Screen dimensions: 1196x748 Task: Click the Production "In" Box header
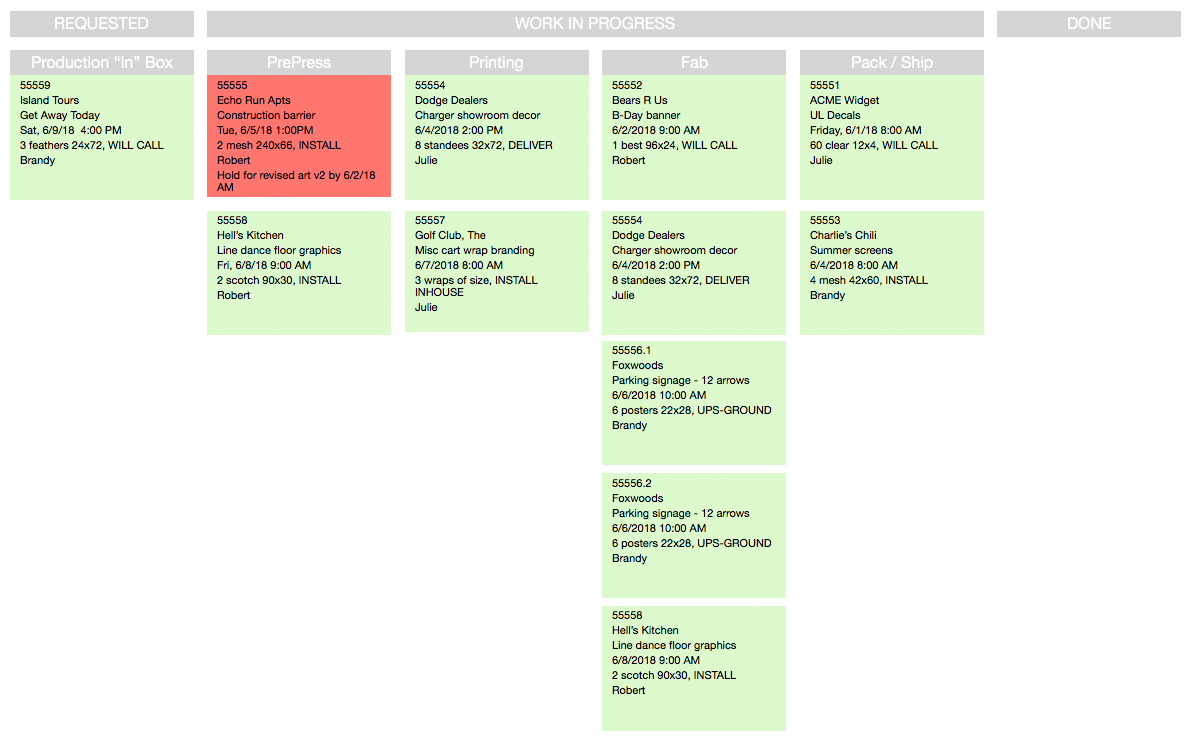point(101,63)
